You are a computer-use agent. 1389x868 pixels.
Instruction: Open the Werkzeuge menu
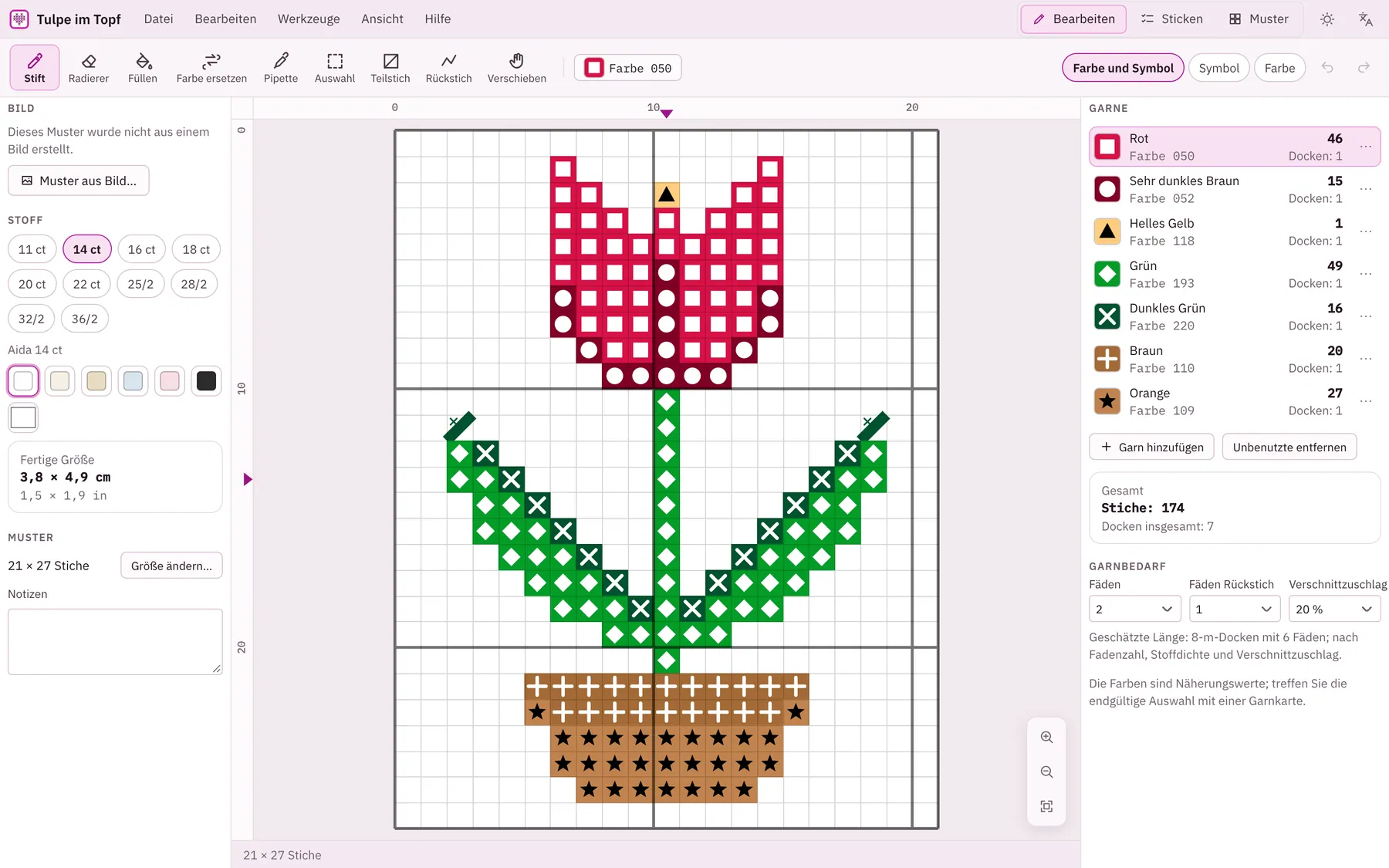point(309,19)
